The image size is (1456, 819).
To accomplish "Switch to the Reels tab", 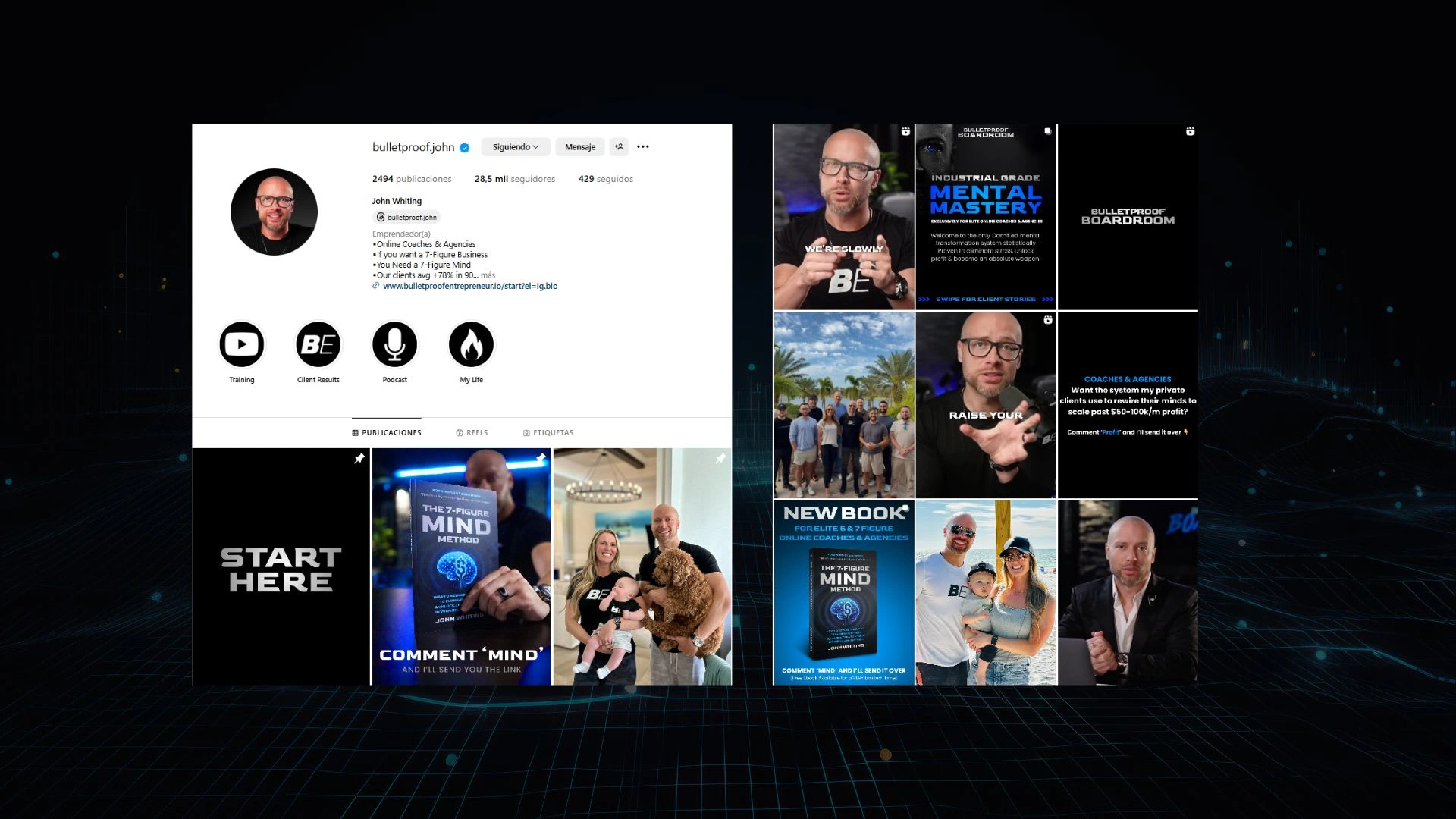I will click(x=472, y=433).
